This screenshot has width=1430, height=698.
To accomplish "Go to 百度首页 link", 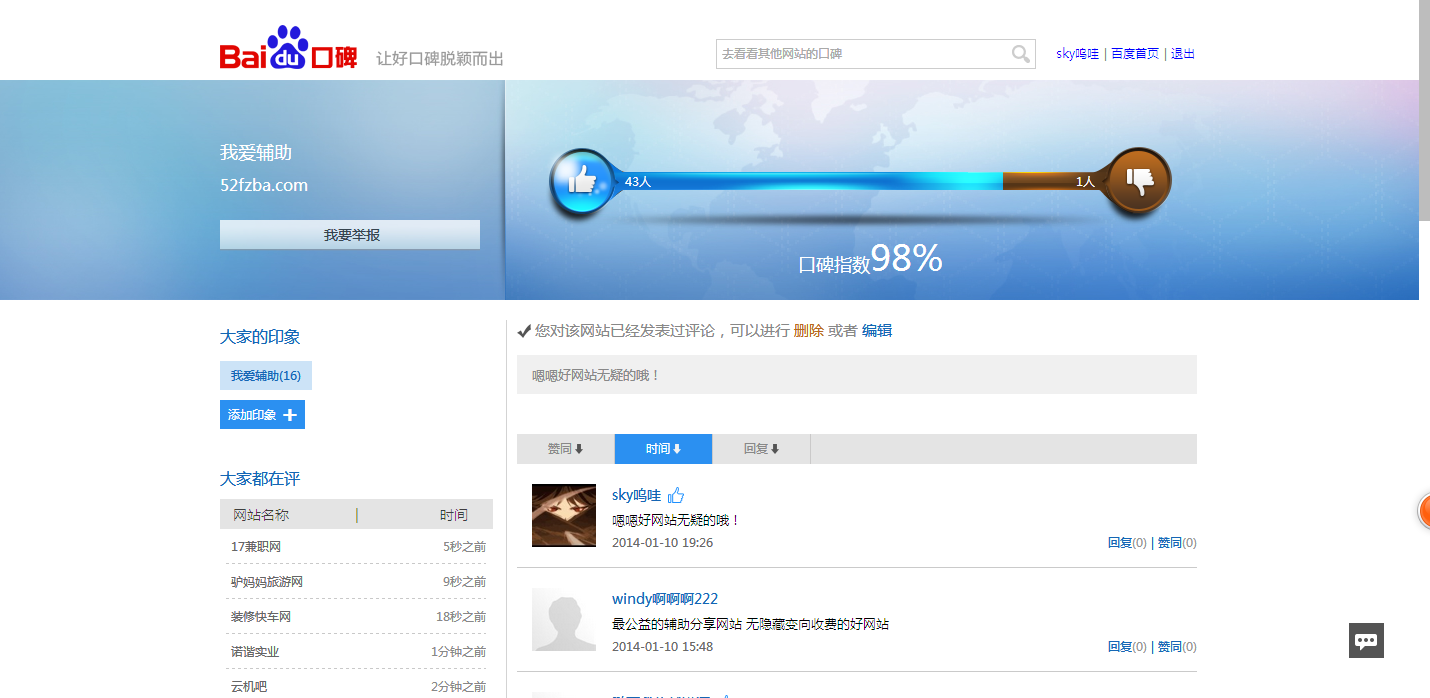I will [x=1135, y=54].
